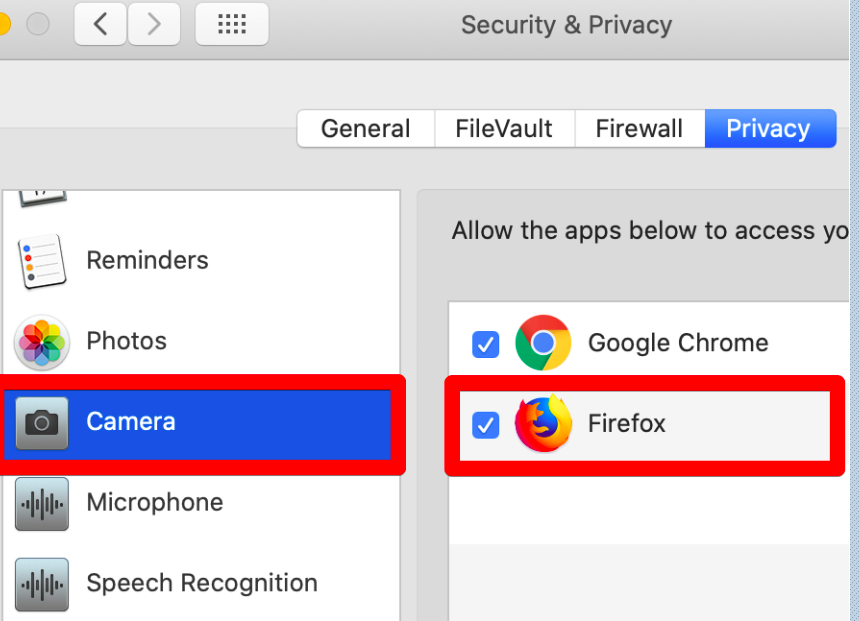Select Microphone in the privacy list

tap(155, 502)
